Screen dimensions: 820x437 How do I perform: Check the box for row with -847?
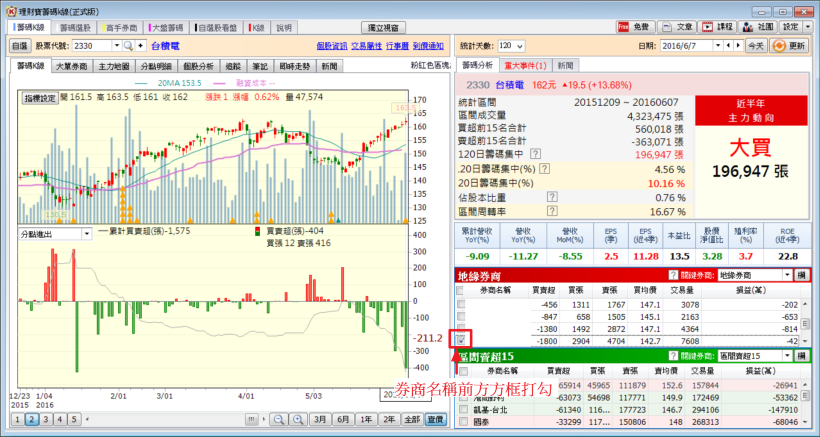point(461,317)
